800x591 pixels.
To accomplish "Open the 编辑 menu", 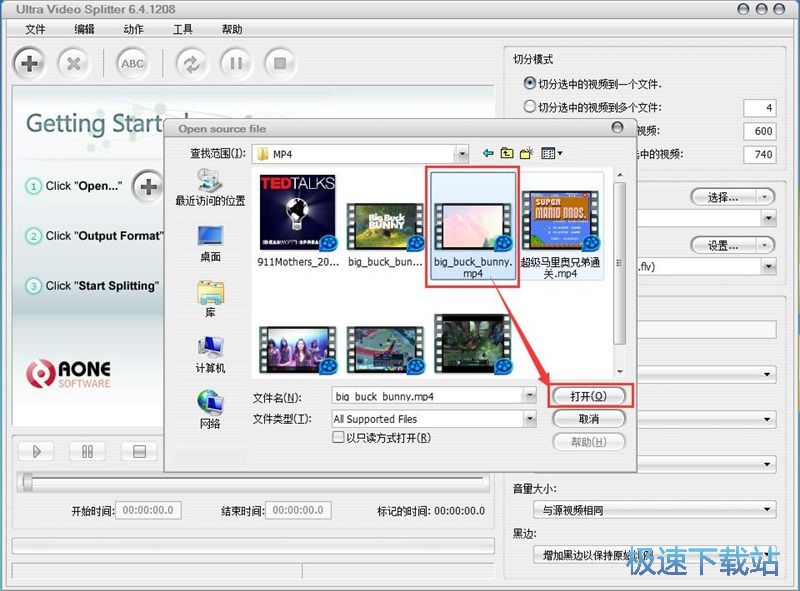I will click(x=84, y=29).
